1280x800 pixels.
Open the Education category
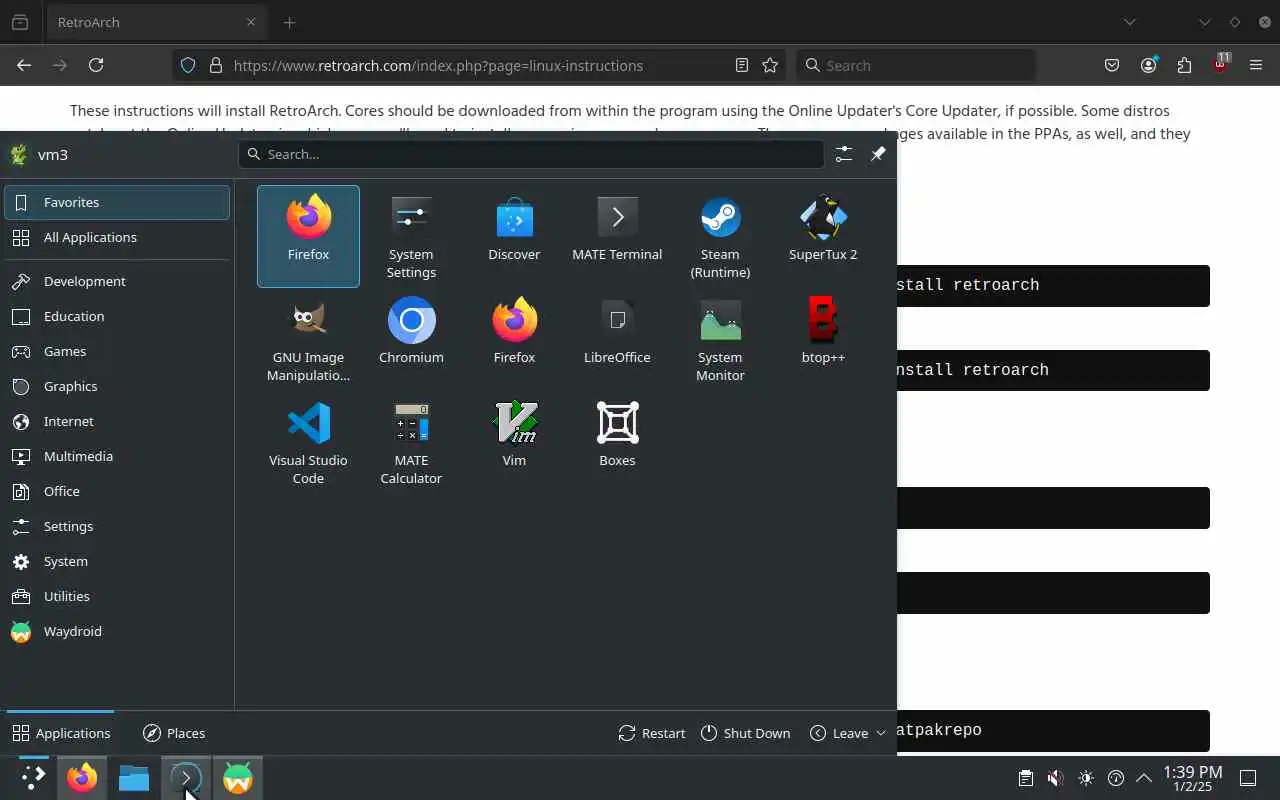(x=117, y=316)
